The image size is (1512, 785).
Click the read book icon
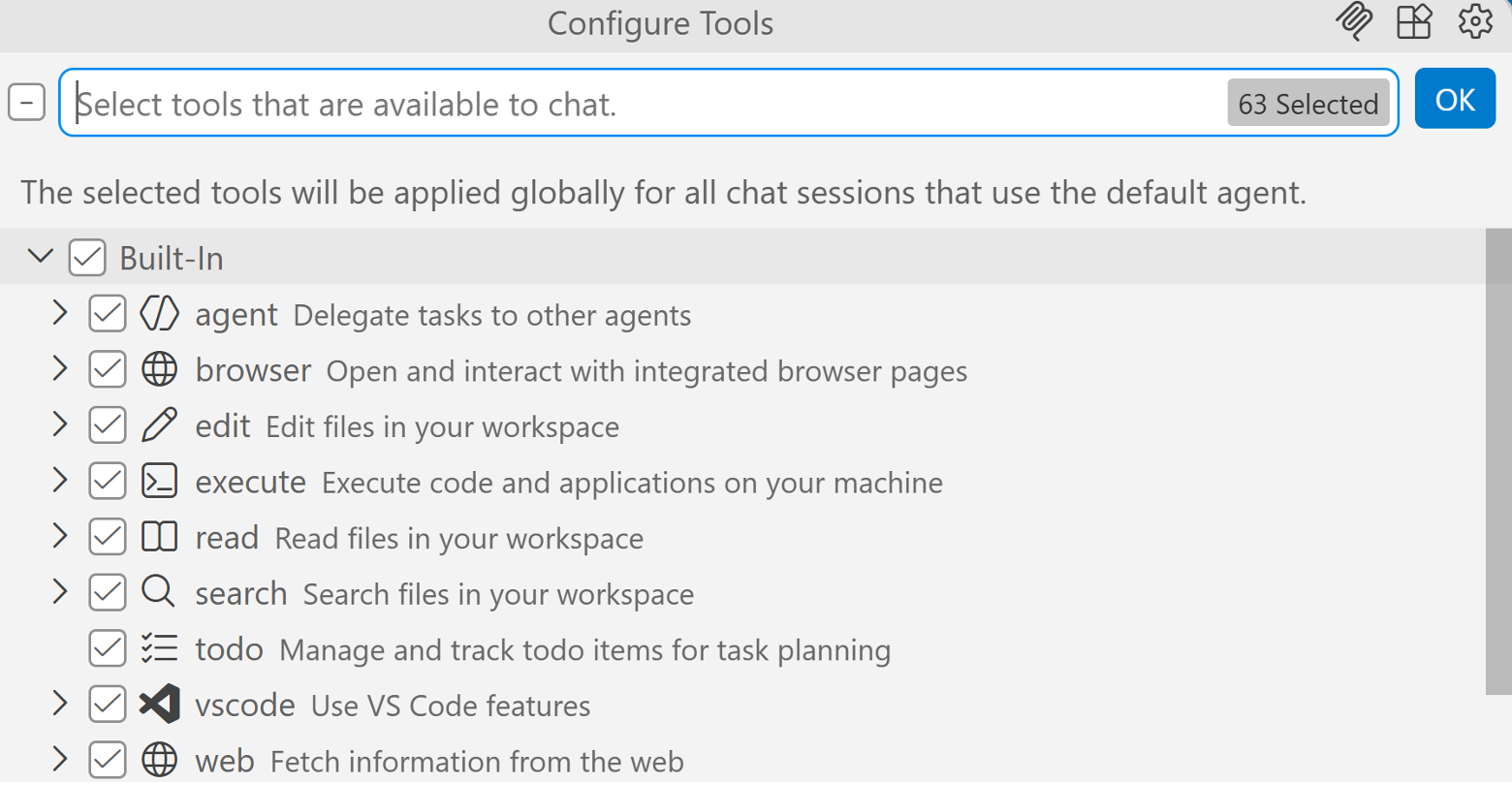[x=160, y=536]
